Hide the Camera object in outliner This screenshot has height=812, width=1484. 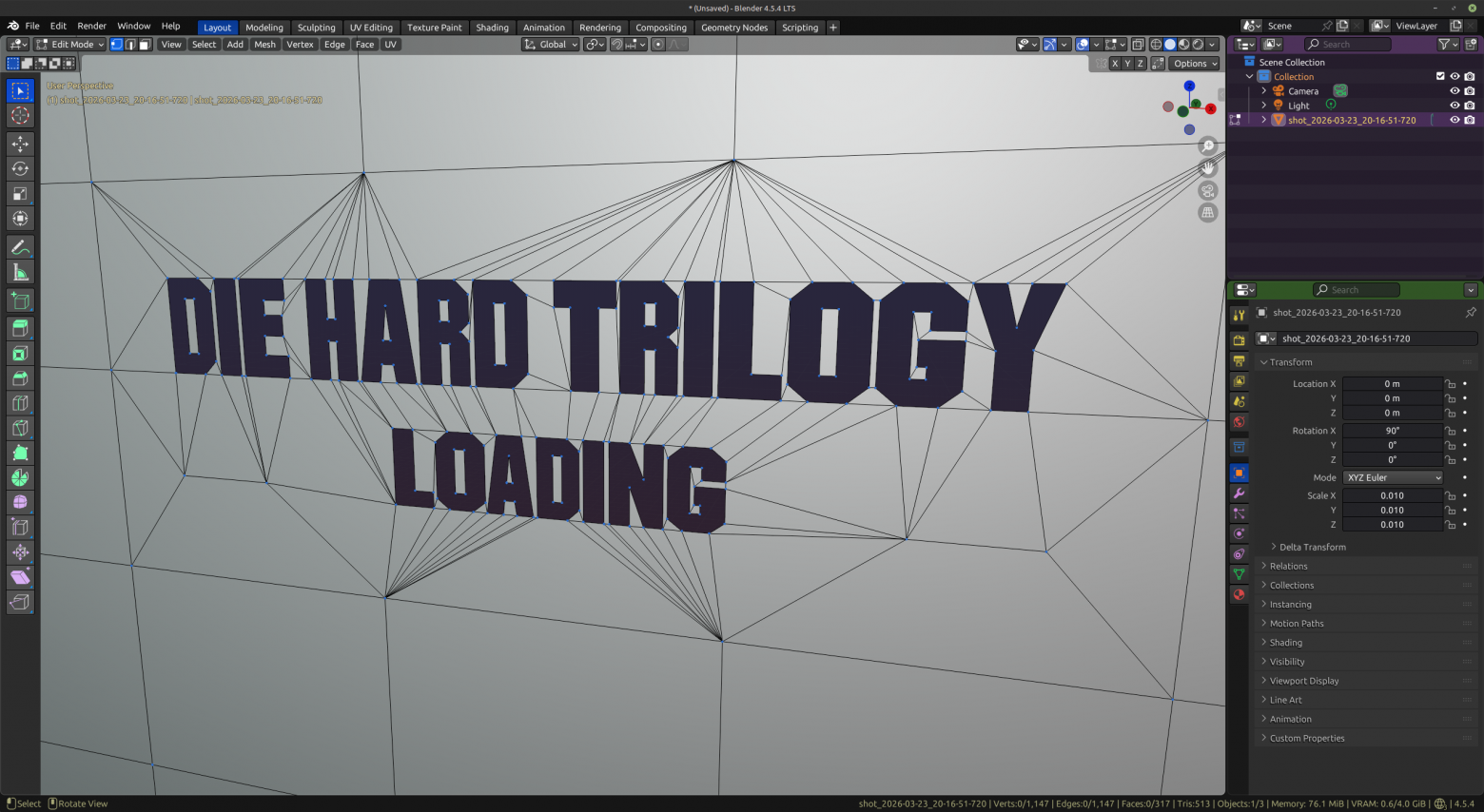(1455, 91)
